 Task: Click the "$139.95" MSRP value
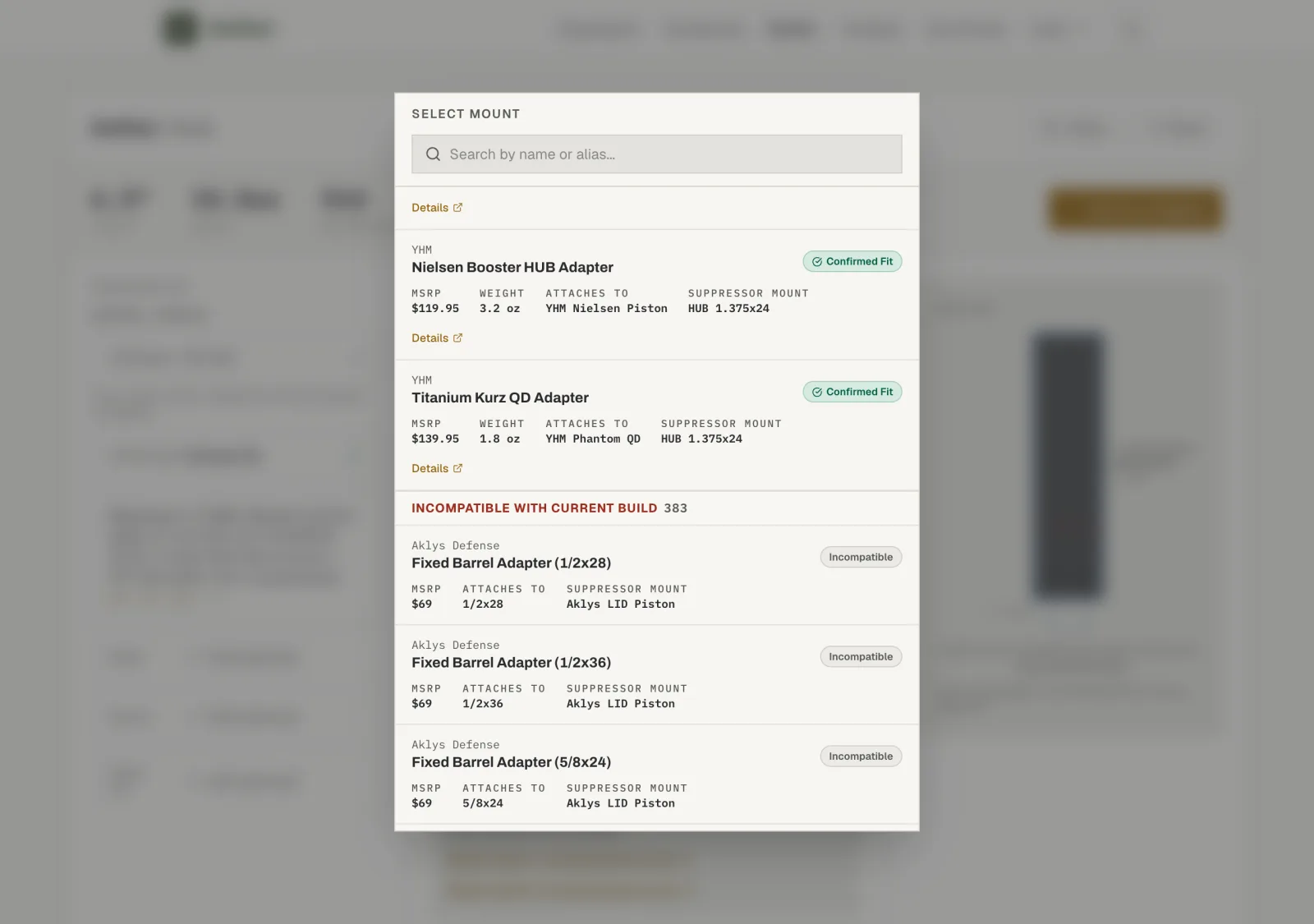[x=435, y=439]
